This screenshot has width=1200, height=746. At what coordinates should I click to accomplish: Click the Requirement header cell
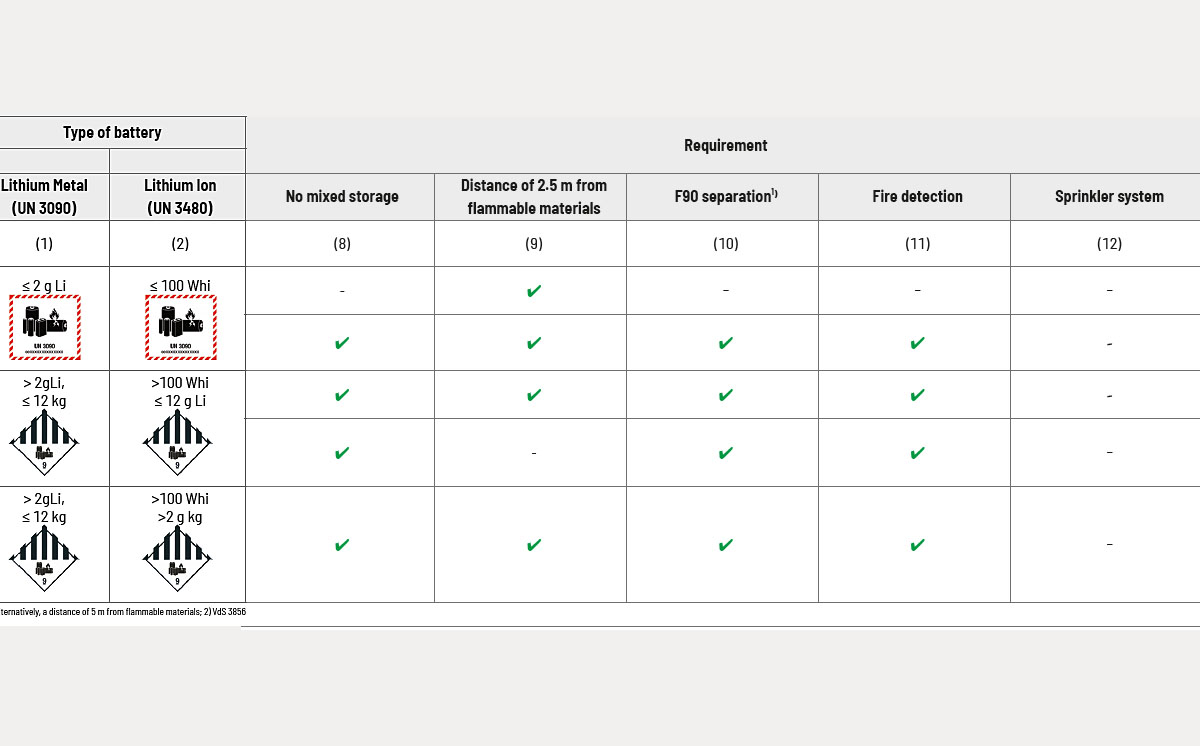[725, 146]
